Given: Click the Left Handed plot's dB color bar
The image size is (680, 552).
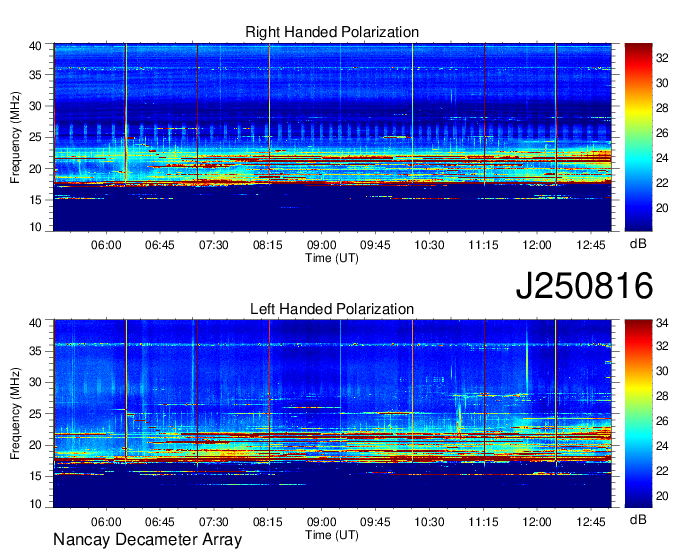Looking at the screenshot, I should point(638,414).
